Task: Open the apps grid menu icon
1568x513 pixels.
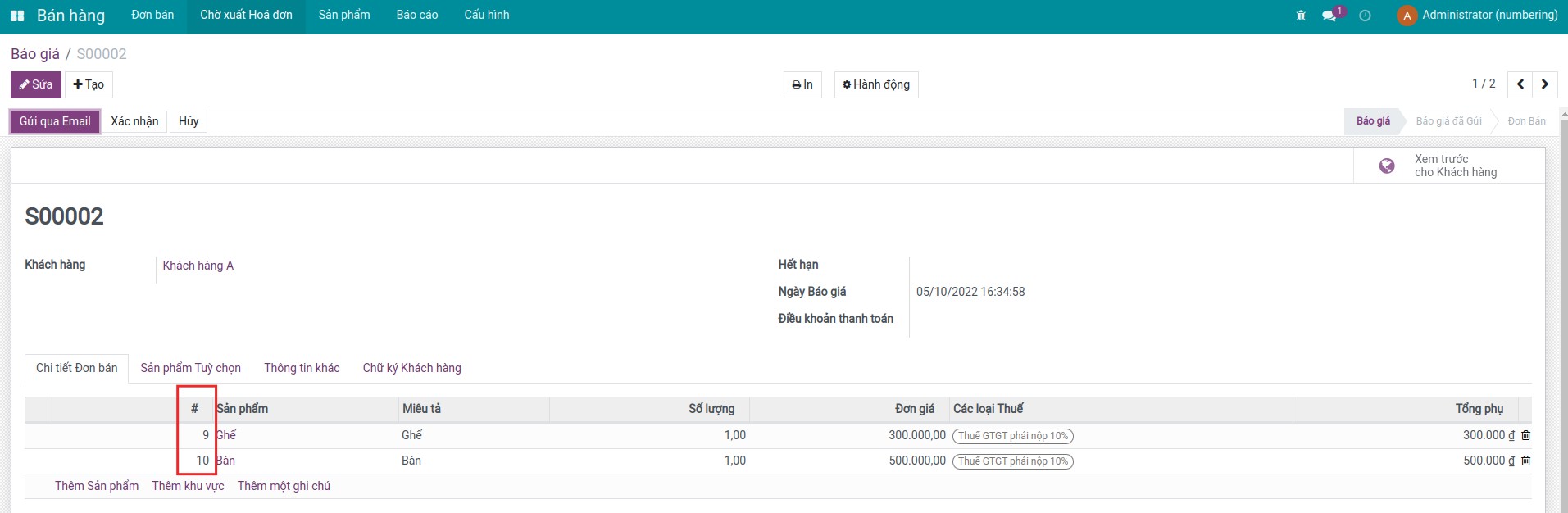Action: click(17, 16)
